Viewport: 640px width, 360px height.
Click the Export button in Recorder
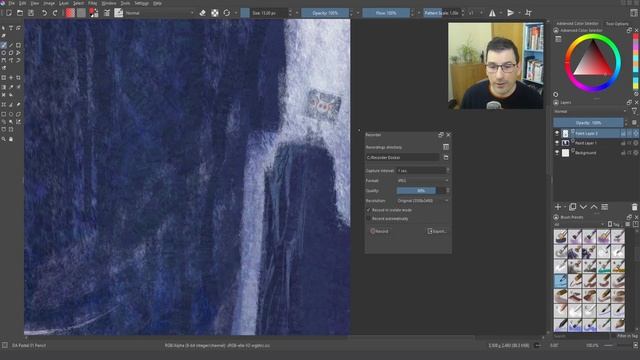tap(436, 231)
